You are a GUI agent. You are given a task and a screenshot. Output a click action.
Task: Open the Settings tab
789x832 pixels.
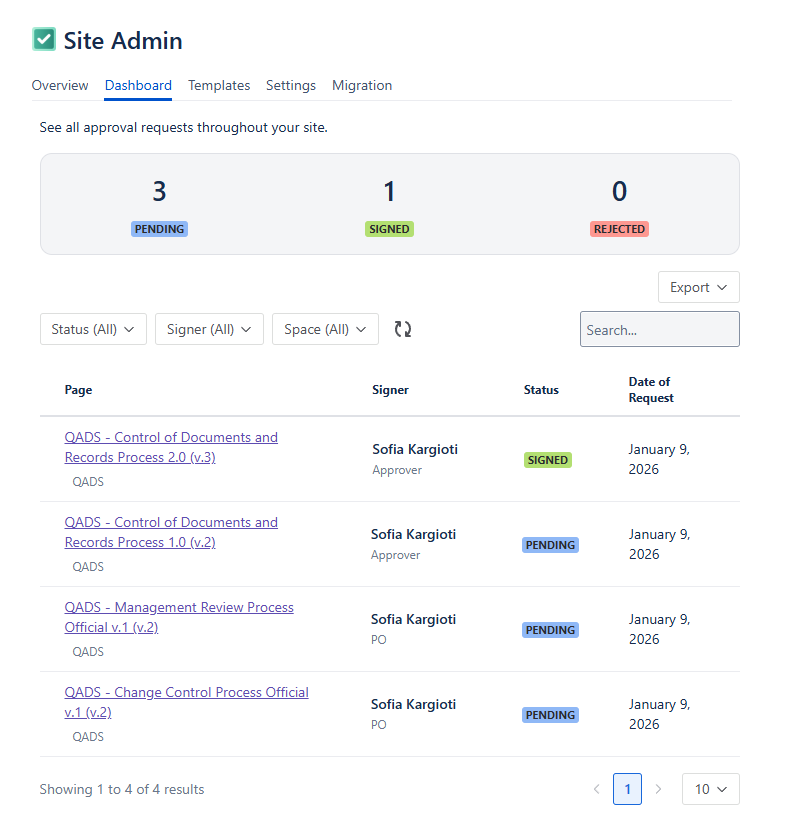[x=291, y=86]
